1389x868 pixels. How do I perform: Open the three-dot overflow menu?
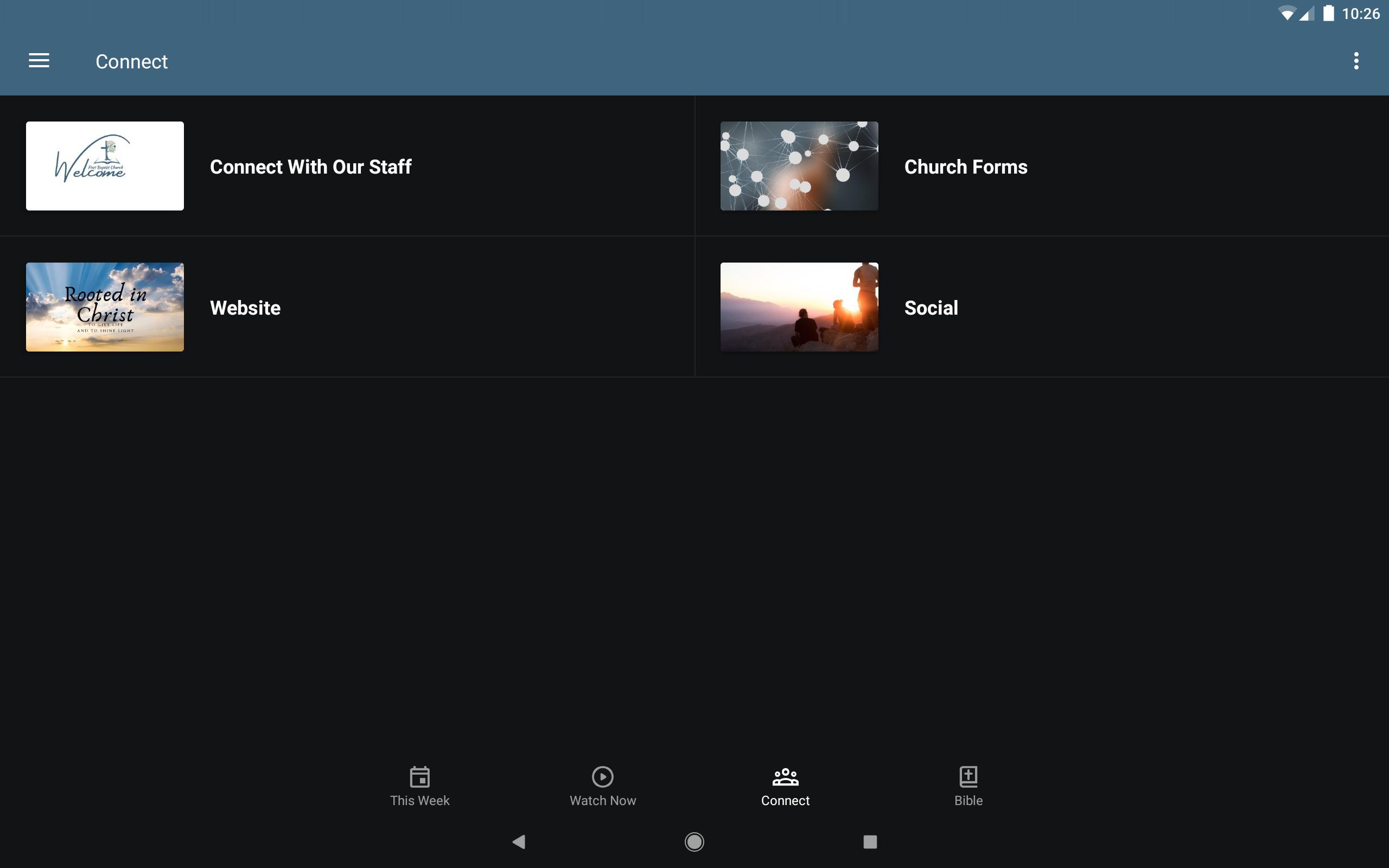click(1356, 61)
